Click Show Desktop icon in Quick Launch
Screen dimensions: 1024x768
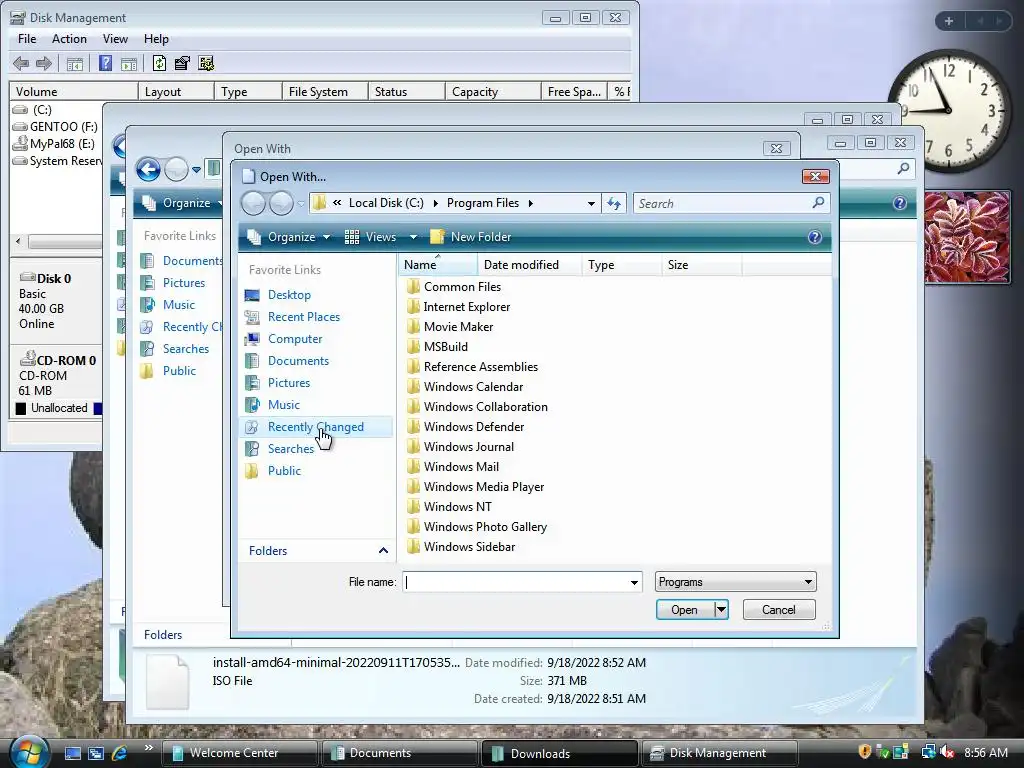[x=72, y=753]
